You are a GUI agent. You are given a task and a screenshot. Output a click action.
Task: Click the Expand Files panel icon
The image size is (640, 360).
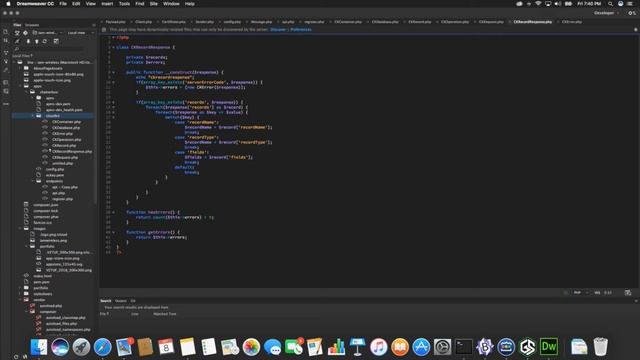click(x=56, y=41)
